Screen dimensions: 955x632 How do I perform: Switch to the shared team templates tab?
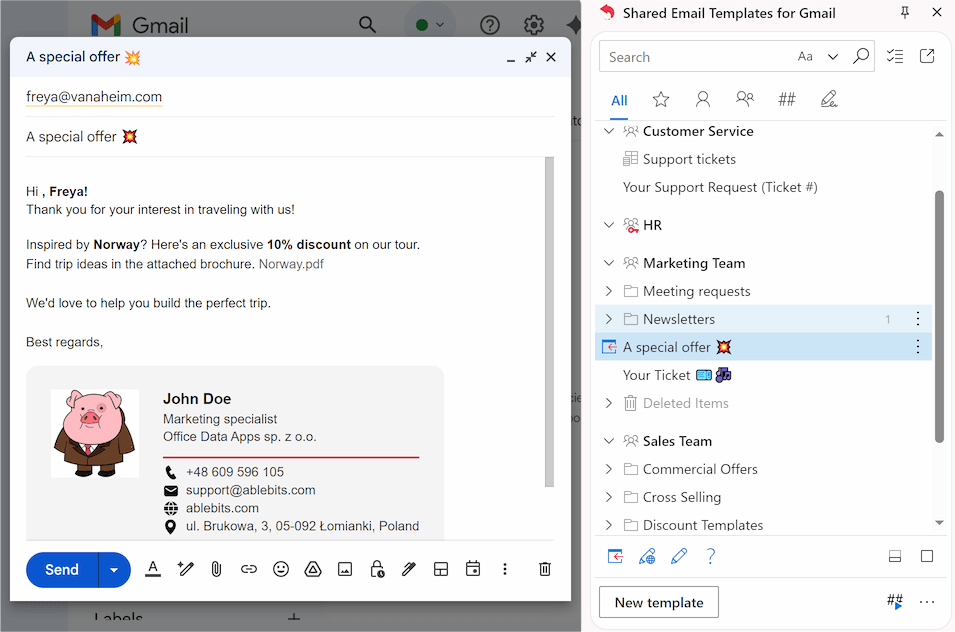(744, 99)
